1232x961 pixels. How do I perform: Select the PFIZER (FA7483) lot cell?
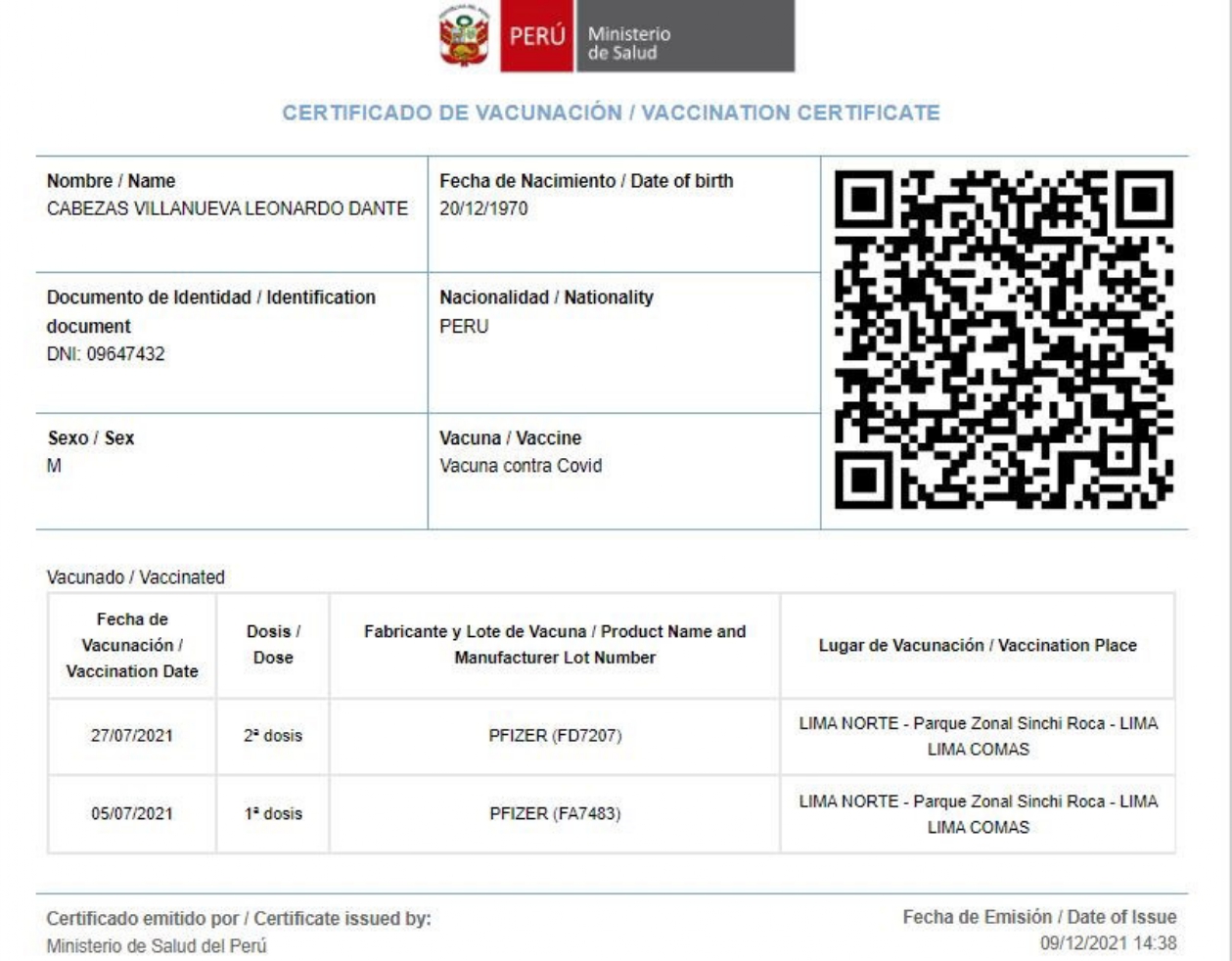pyautogui.click(x=555, y=813)
